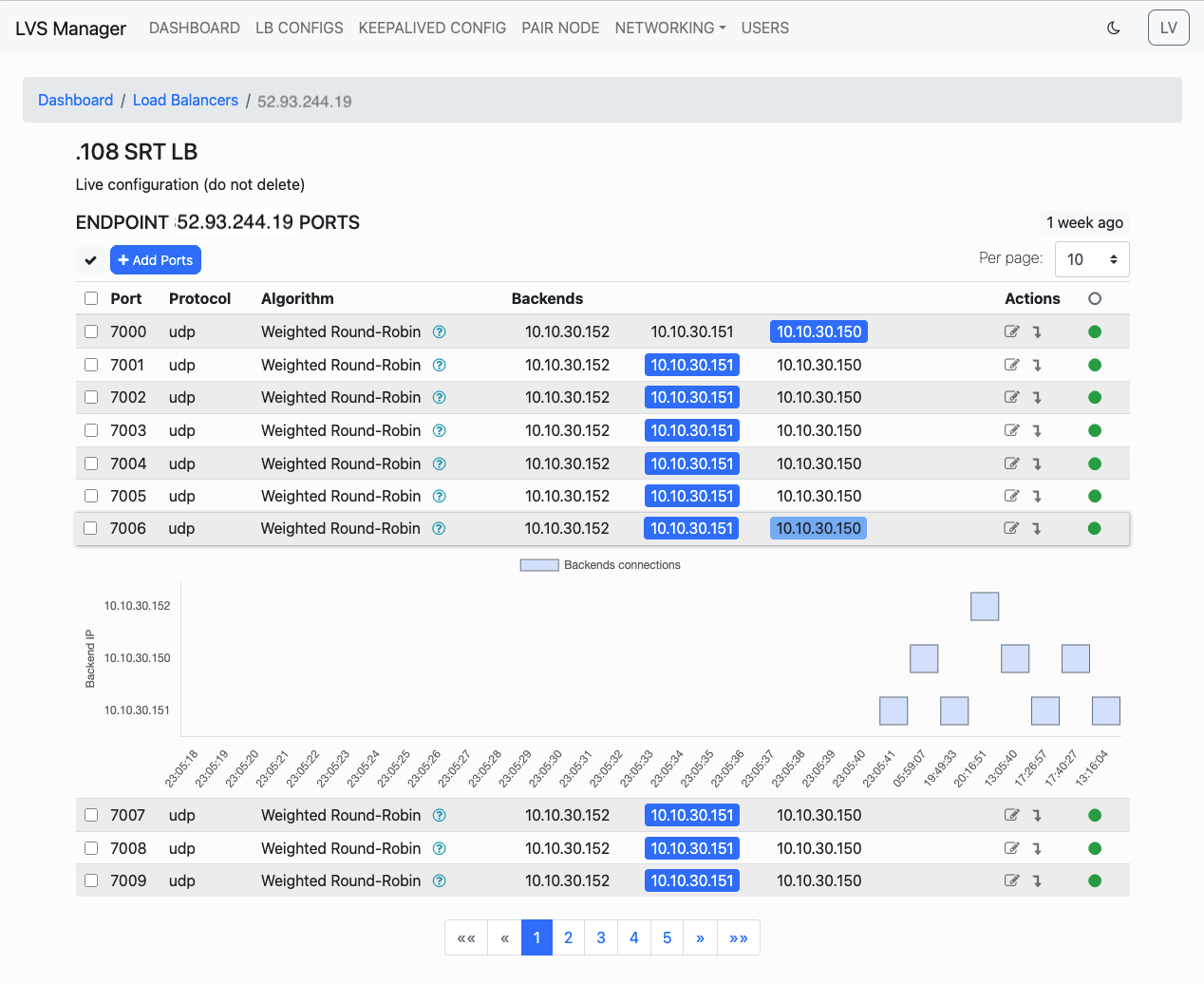The width and height of the screenshot is (1204, 984).
Task: Click the arrow icon for port 7001
Action: pyautogui.click(x=1037, y=365)
